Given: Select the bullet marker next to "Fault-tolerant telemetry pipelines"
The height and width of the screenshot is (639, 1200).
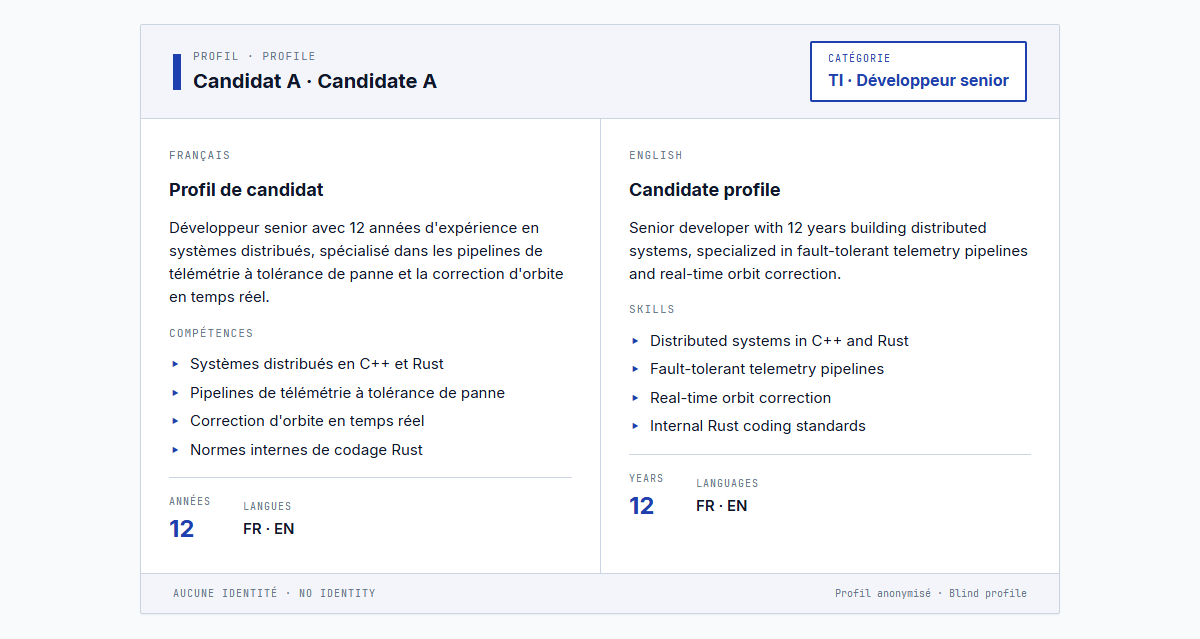Looking at the screenshot, I should 635,369.
